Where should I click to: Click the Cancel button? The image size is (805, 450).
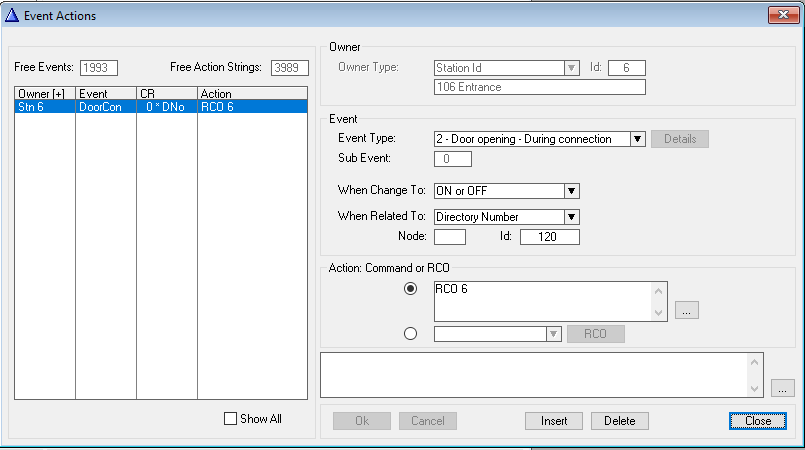pyautogui.click(x=428, y=421)
